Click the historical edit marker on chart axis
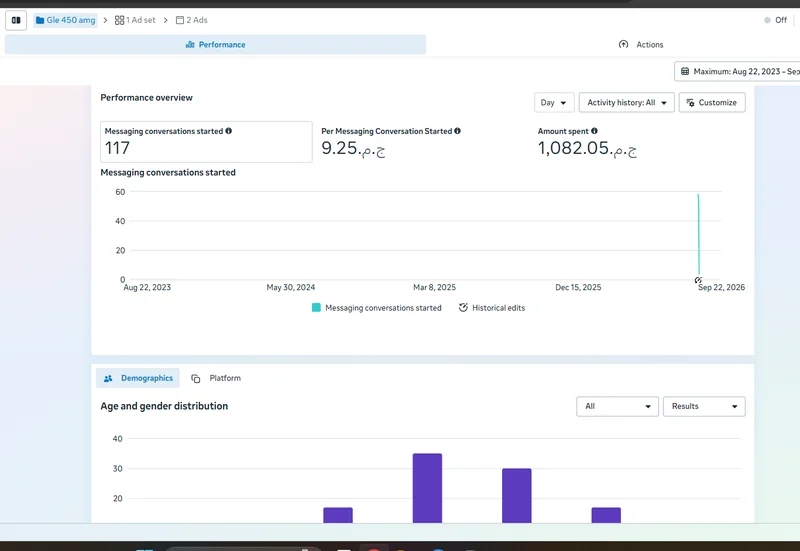 pyautogui.click(x=698, y=280)
